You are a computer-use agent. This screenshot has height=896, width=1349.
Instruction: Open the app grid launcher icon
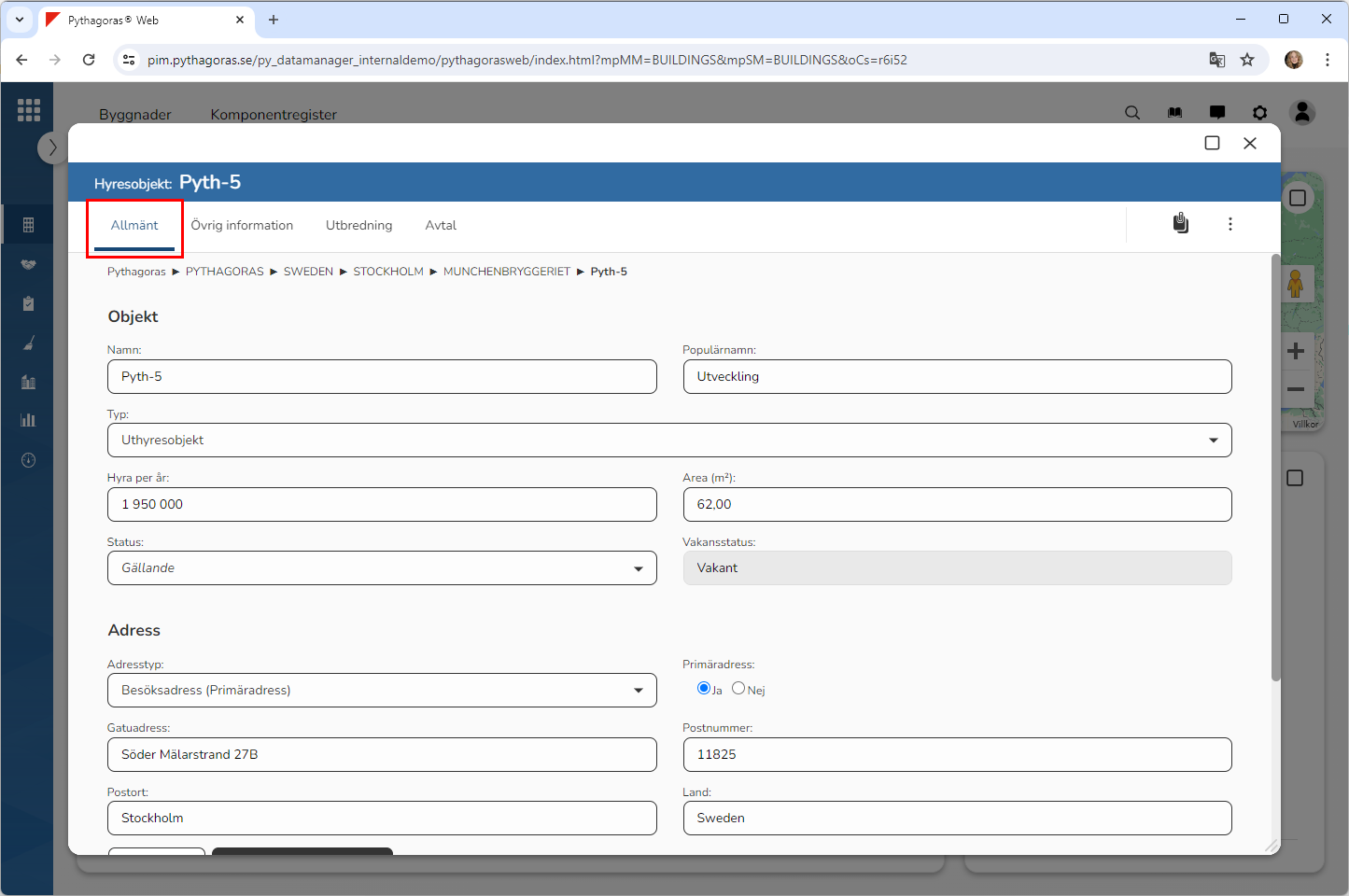click(x=29, y=110)
